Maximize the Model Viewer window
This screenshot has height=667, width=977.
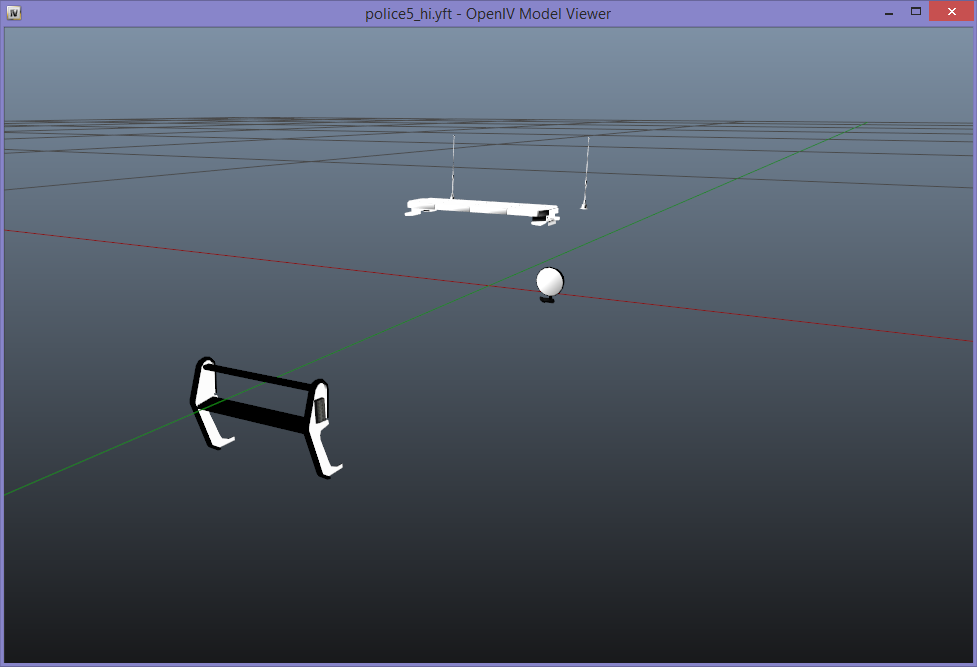point(915,12)
